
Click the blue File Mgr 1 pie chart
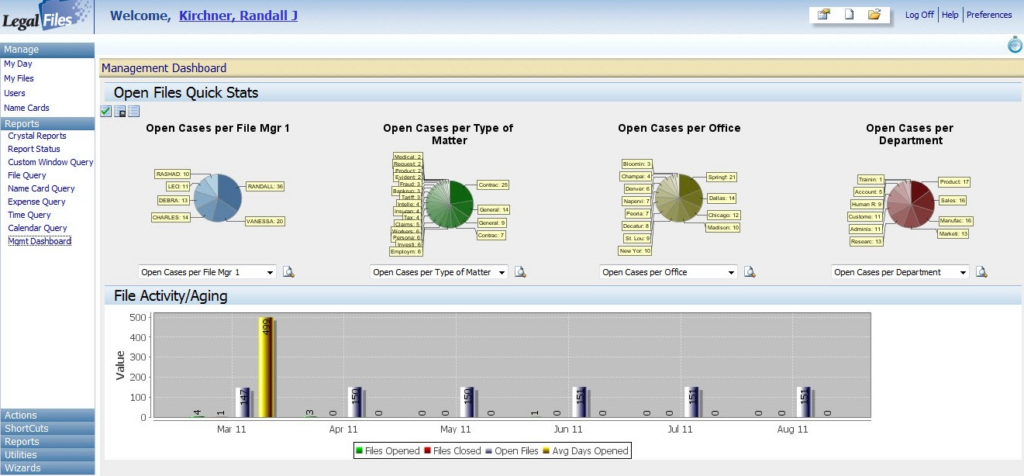pos(217,198)
